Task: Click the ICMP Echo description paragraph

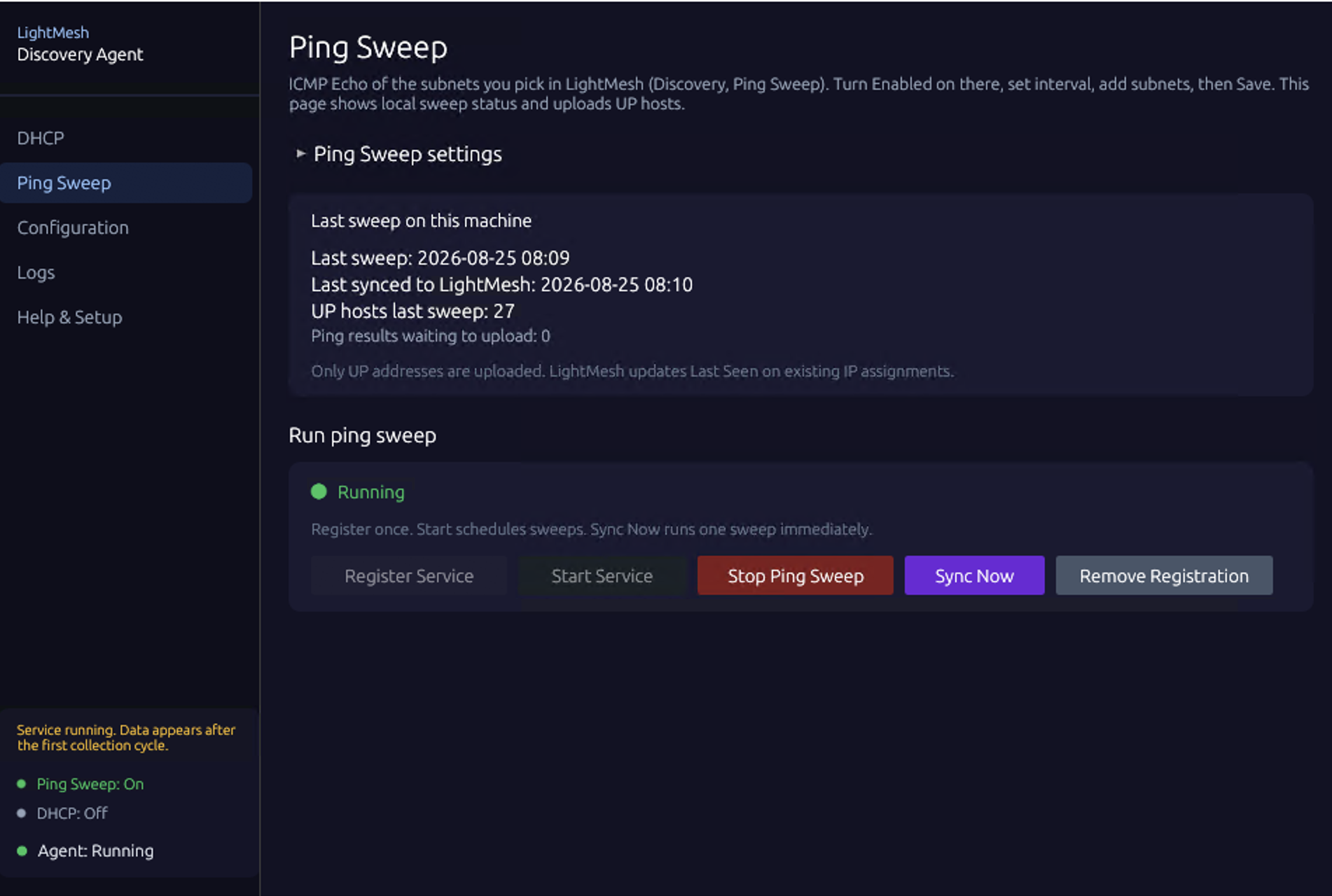Action: pyautogui.click(x=799, y=94)
